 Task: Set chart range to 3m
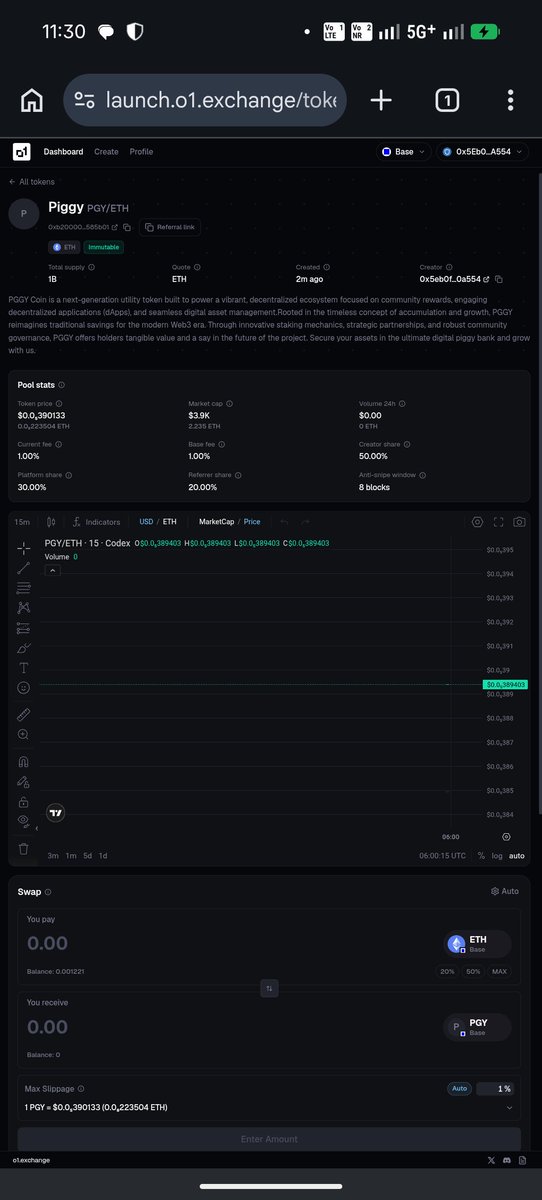(x=53, y=856)
